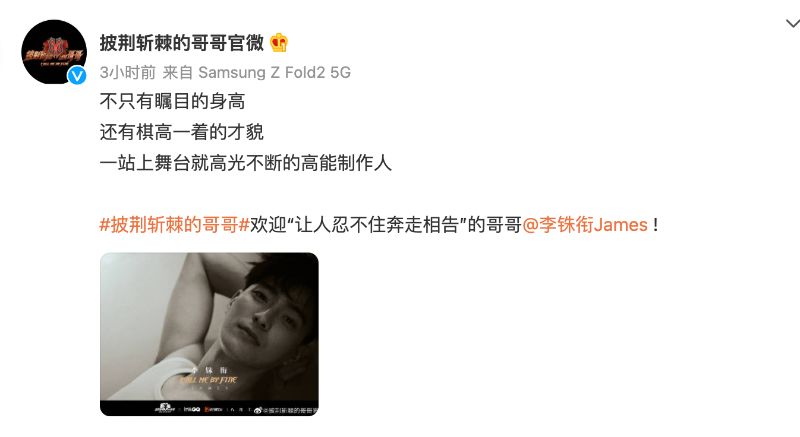Enlarge the attached poster photo thumbnail

(209, 334)
